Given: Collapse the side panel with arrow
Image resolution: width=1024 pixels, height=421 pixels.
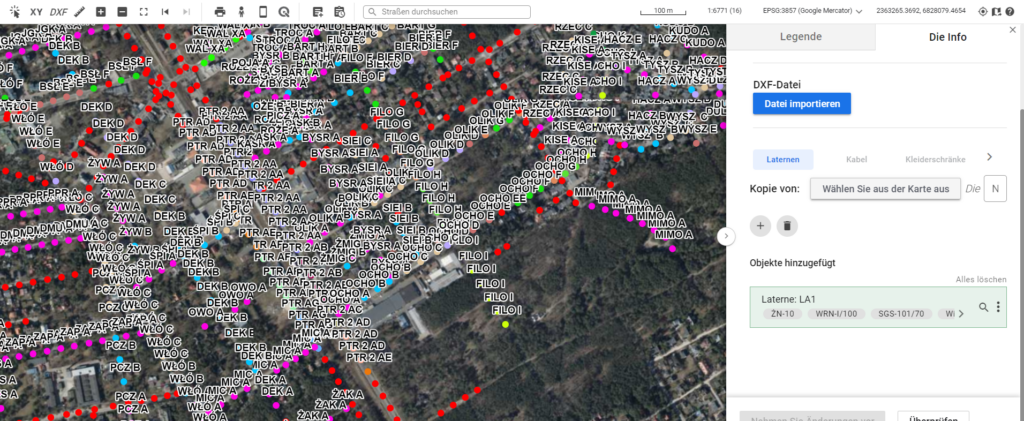Looking at the screenshot, I should pos(727,236).
